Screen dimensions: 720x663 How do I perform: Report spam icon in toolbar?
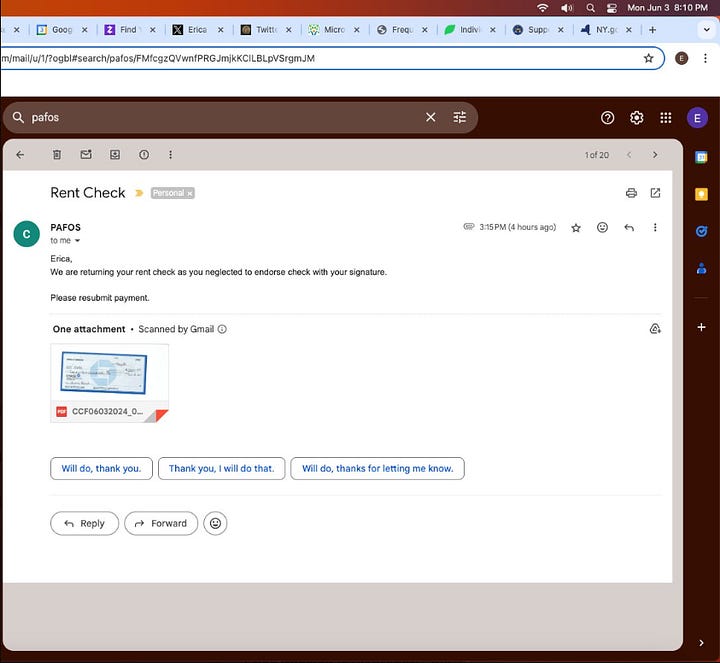tap(144, 155)
